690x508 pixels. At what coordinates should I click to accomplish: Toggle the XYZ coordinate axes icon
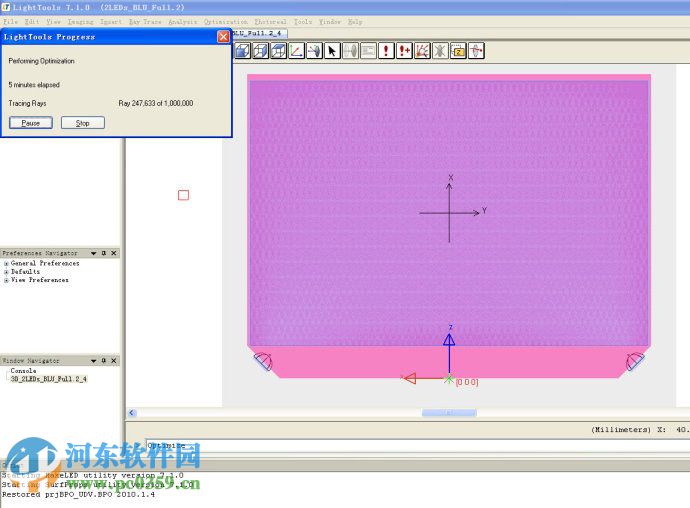297,51
